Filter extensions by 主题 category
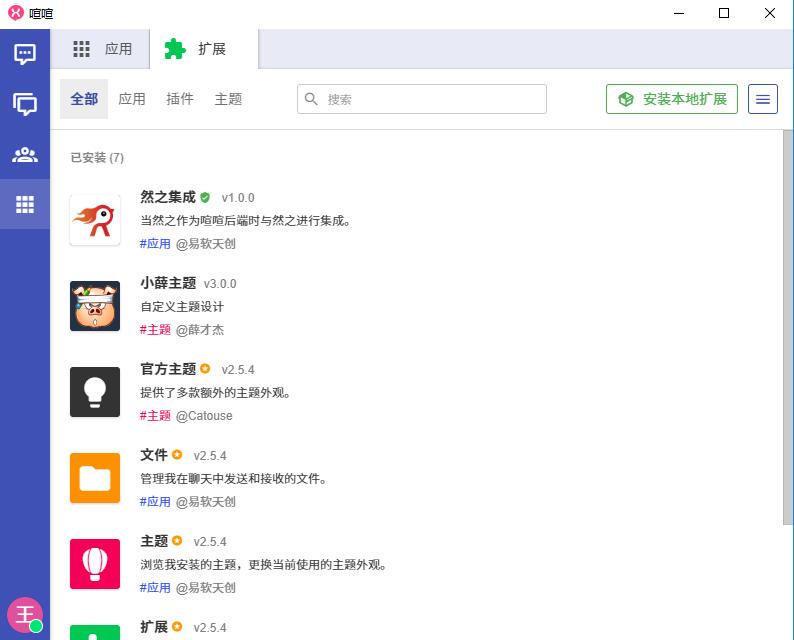 pos(228,99)
